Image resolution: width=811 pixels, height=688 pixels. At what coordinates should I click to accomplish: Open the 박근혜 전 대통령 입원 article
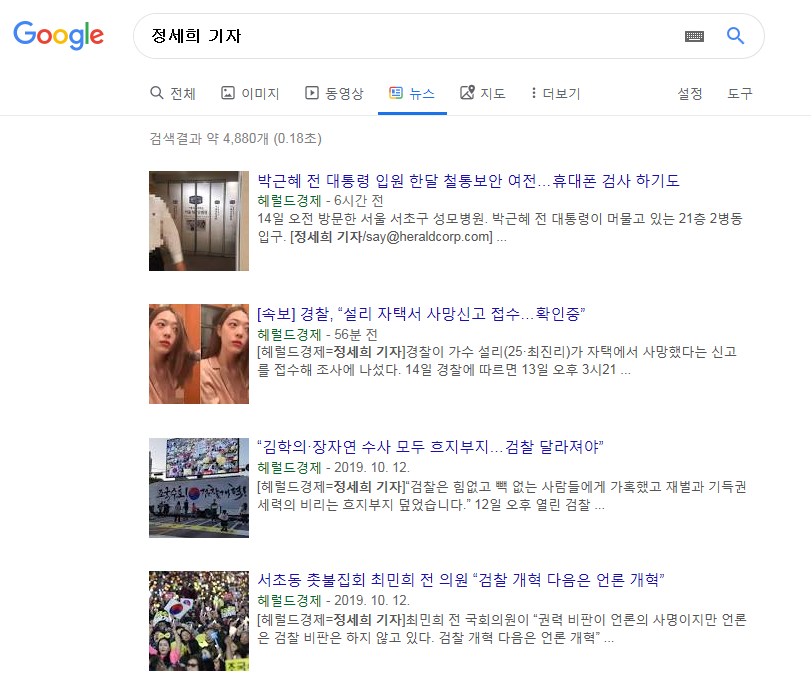[x=469, y=181]
